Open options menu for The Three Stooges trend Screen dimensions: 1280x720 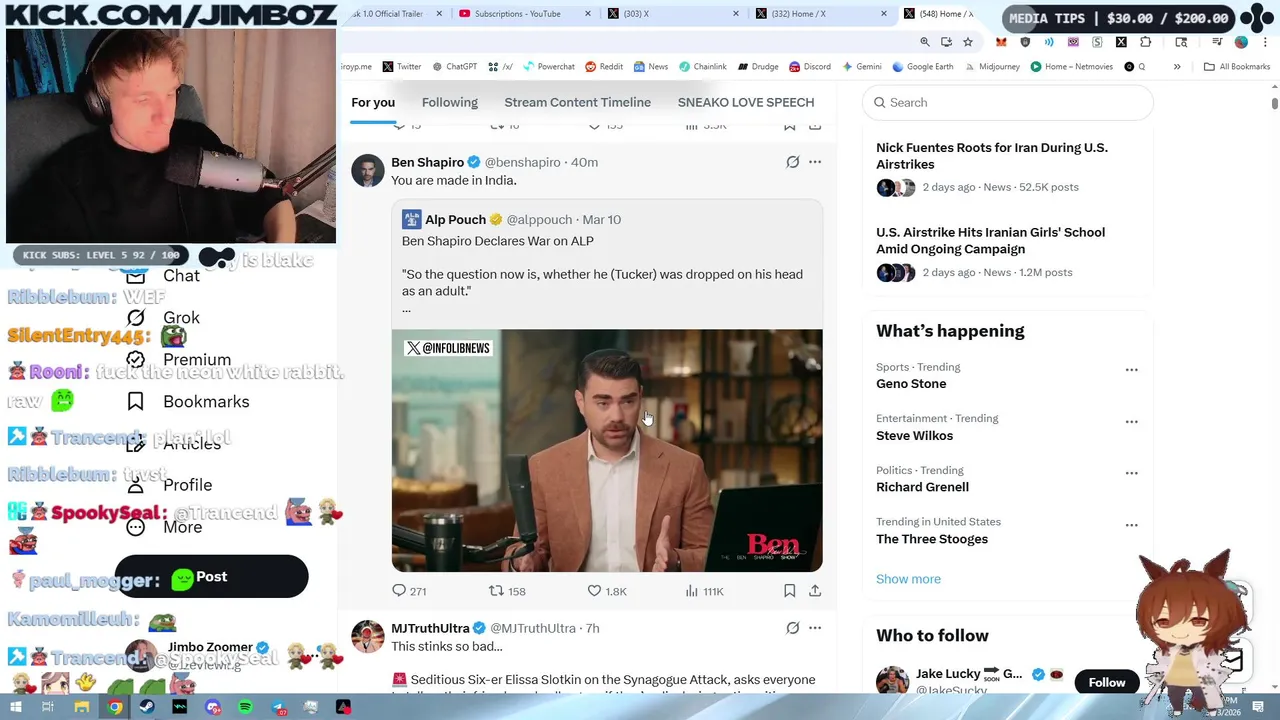pyautogui.click(x=1131, y=525)
